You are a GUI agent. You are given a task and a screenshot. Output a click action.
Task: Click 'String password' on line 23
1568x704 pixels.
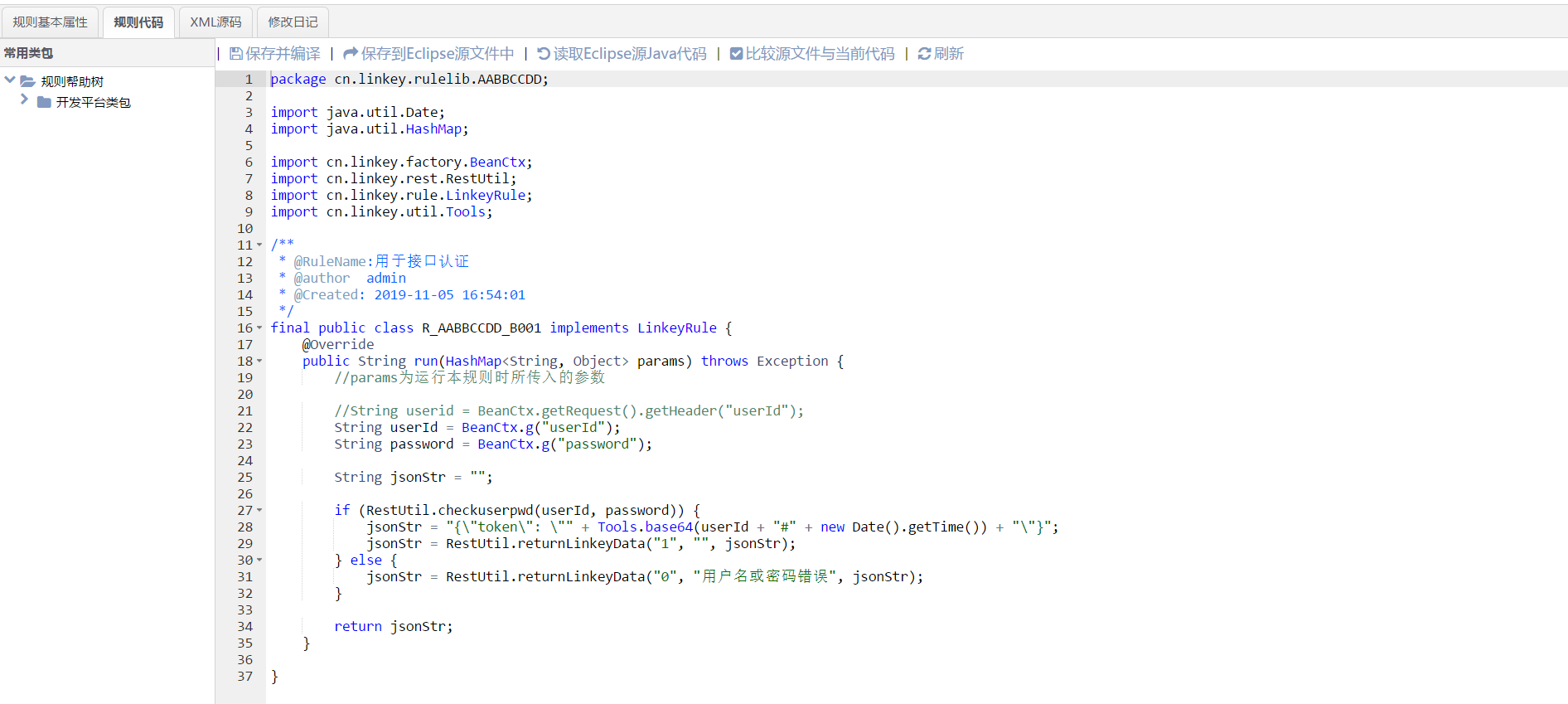pos(394,444)
